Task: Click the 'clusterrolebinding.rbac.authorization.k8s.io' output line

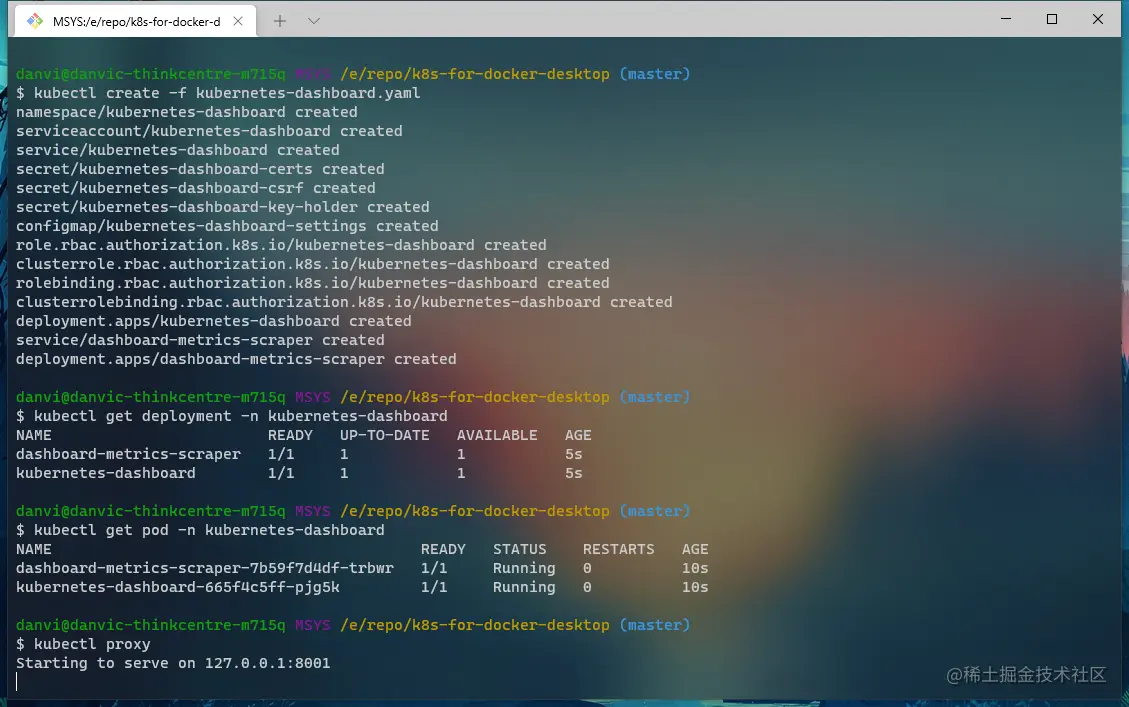Action: (344, 302)
